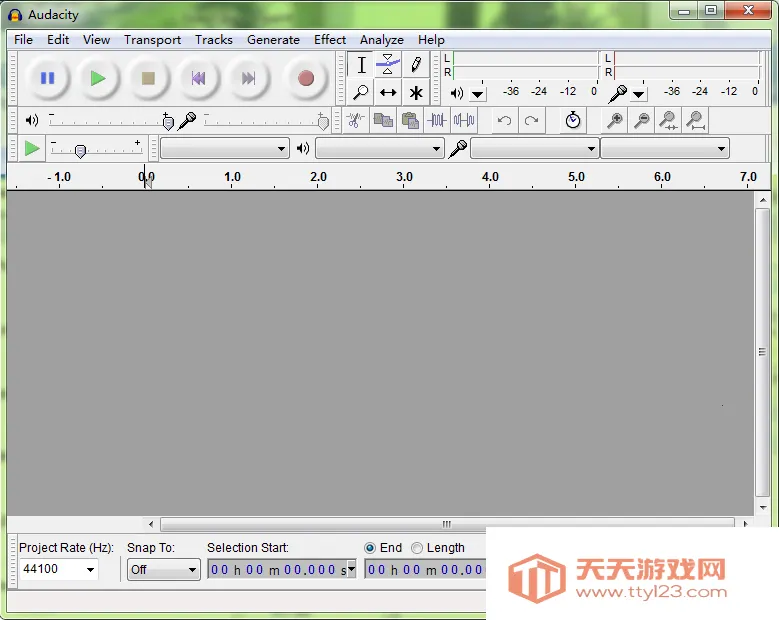Click the Copy icon in edit toolbar
The width and height of the screenshot is (779, 620).
(383, 120)
